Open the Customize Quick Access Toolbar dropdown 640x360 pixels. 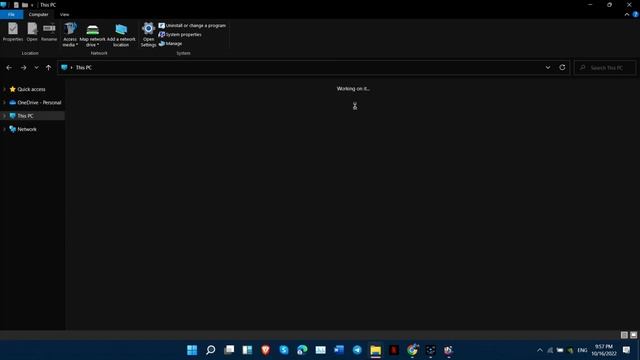coord(32,5)
